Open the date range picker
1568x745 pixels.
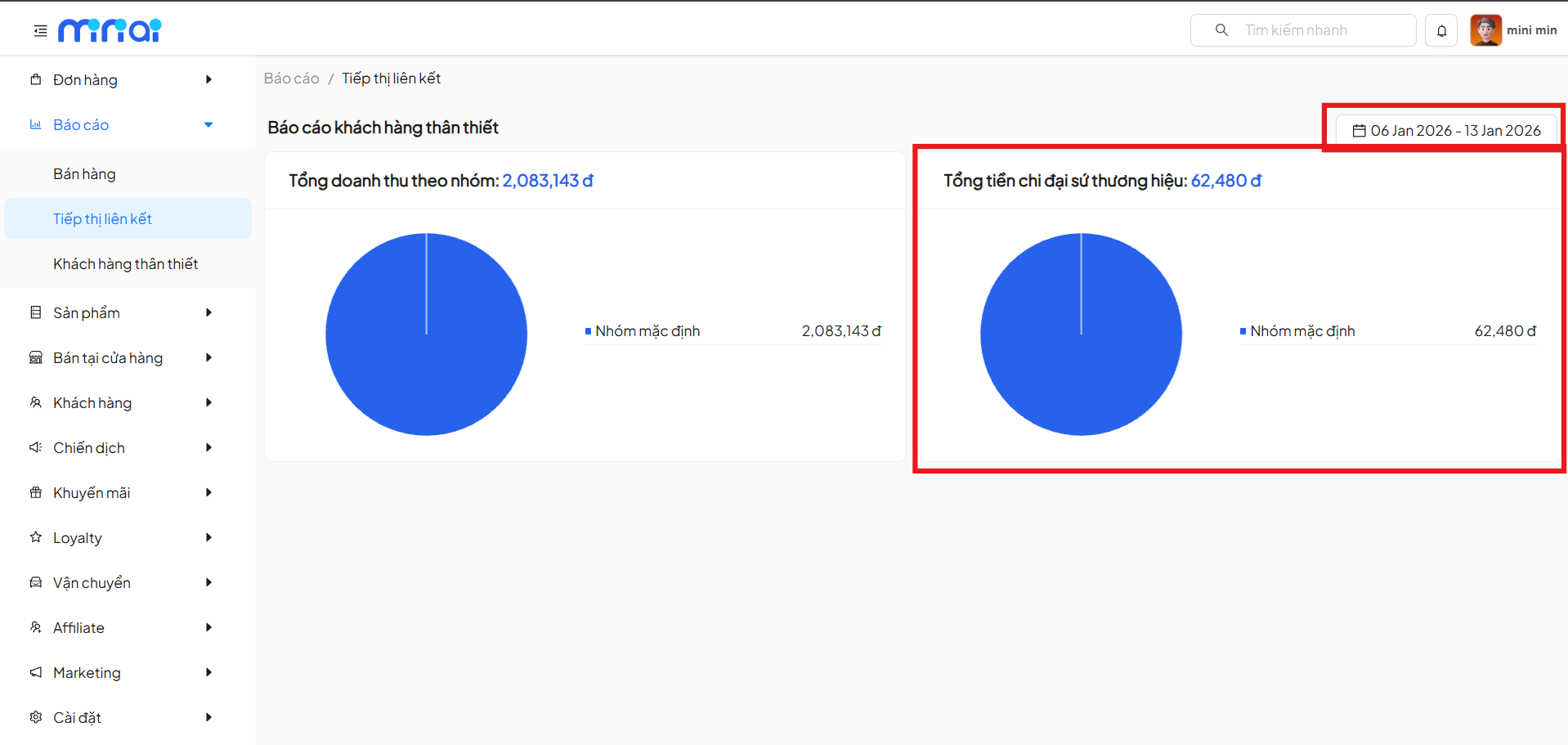click(x=1446, y=131)
